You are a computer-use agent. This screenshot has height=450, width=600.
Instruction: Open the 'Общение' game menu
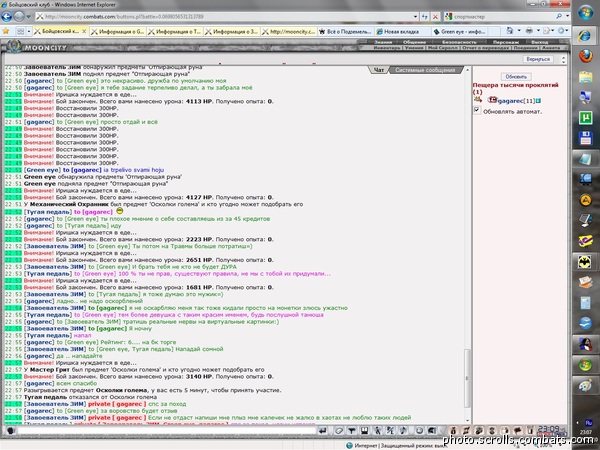click(x=414, y=42)
